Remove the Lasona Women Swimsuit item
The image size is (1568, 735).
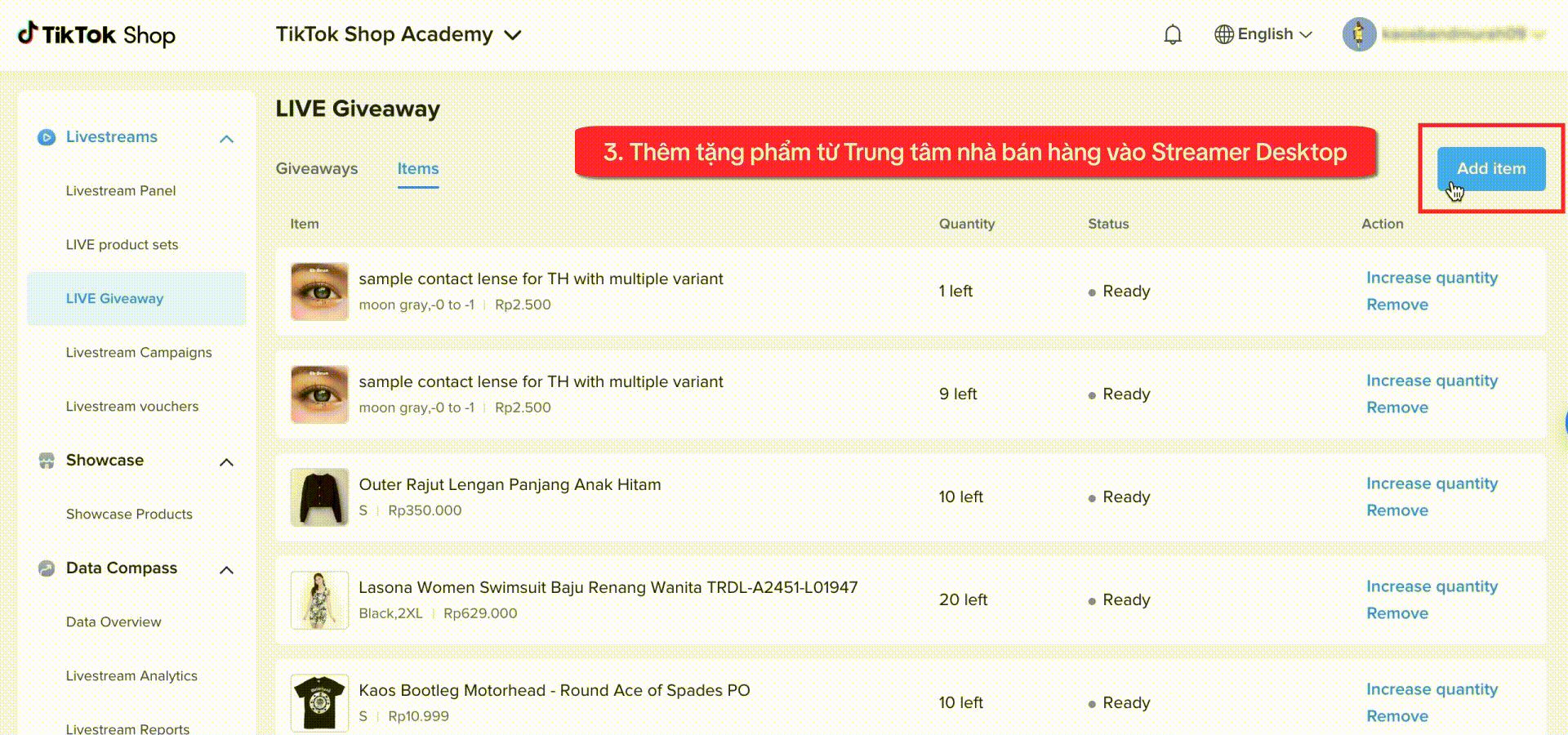click(x=1397, y=613)
